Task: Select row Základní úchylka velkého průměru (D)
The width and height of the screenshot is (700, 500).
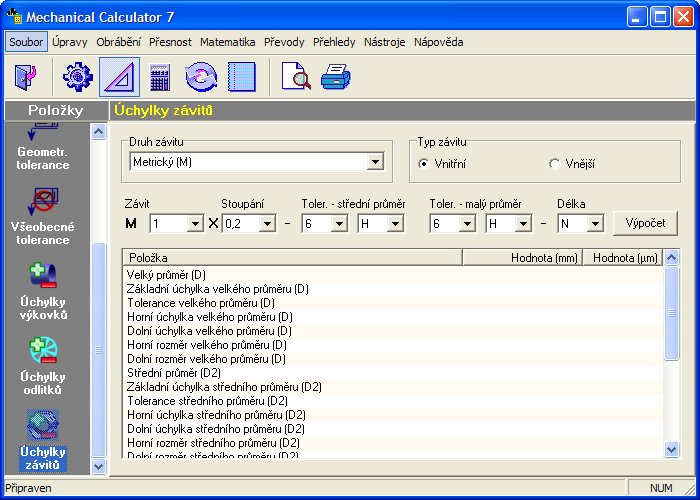Action: tap(393, 289)
